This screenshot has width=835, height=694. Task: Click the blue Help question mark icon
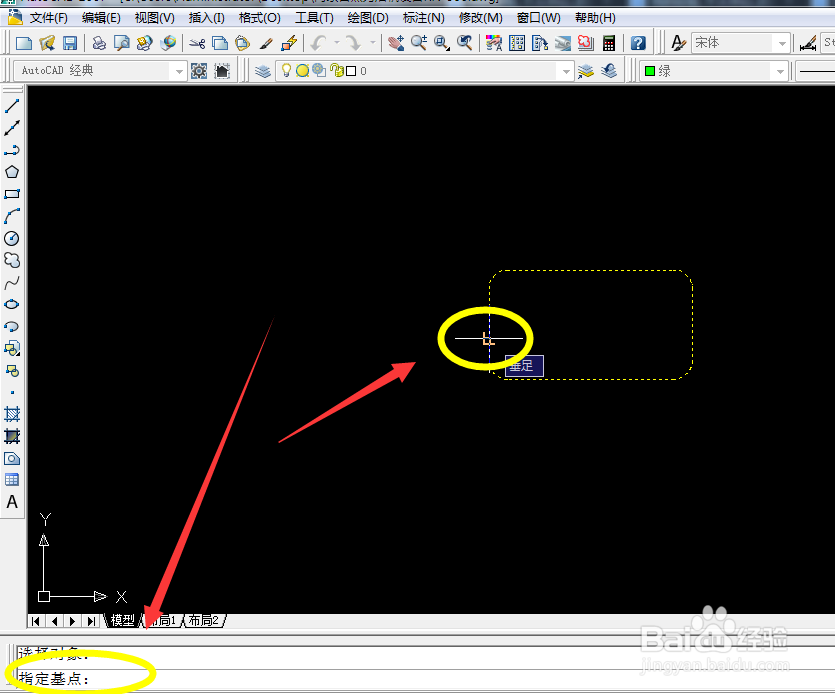(638, 43)
